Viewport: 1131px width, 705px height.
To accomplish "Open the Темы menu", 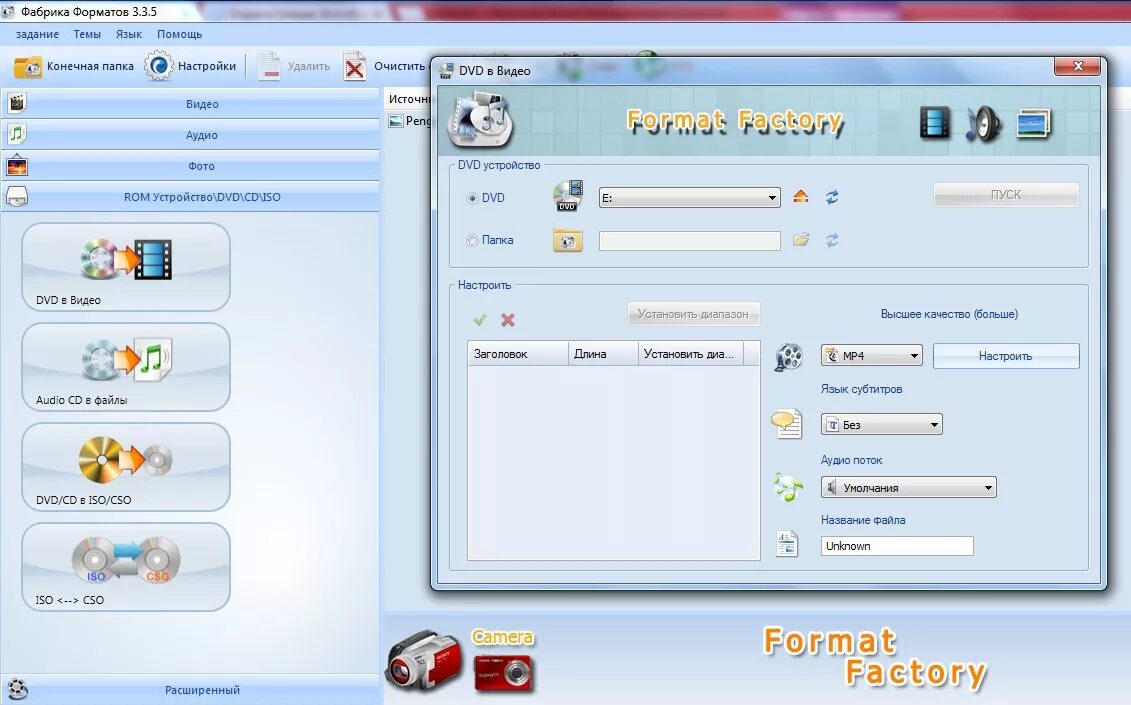I will click(x=87, y=34).
